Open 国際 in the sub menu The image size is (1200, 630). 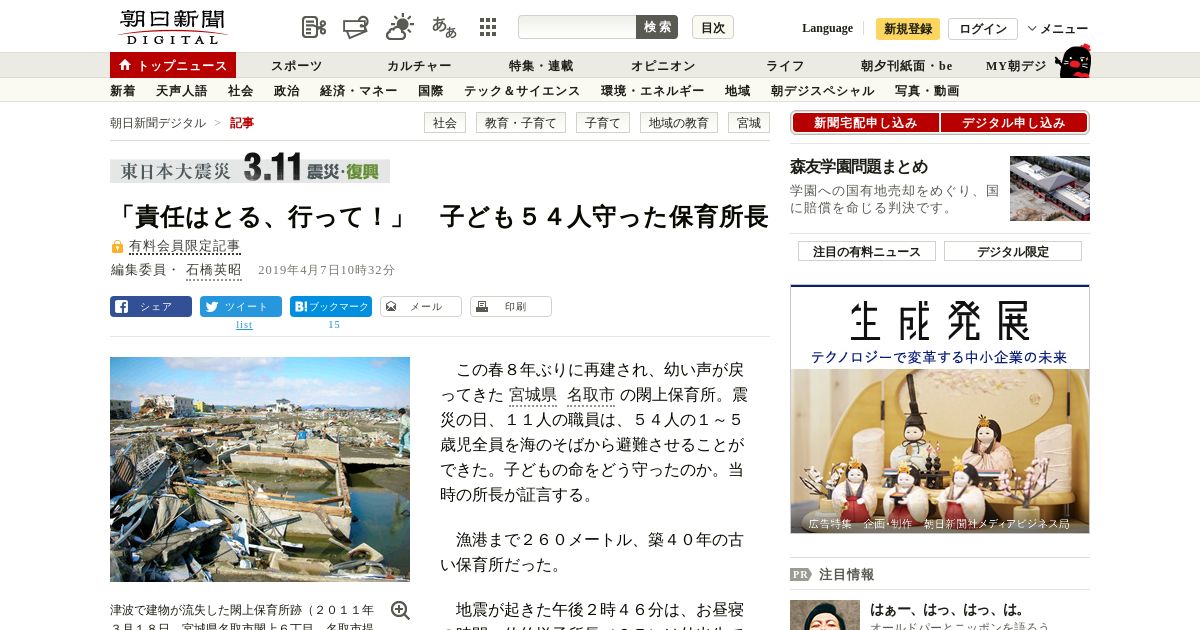click(x=431, y=91)
